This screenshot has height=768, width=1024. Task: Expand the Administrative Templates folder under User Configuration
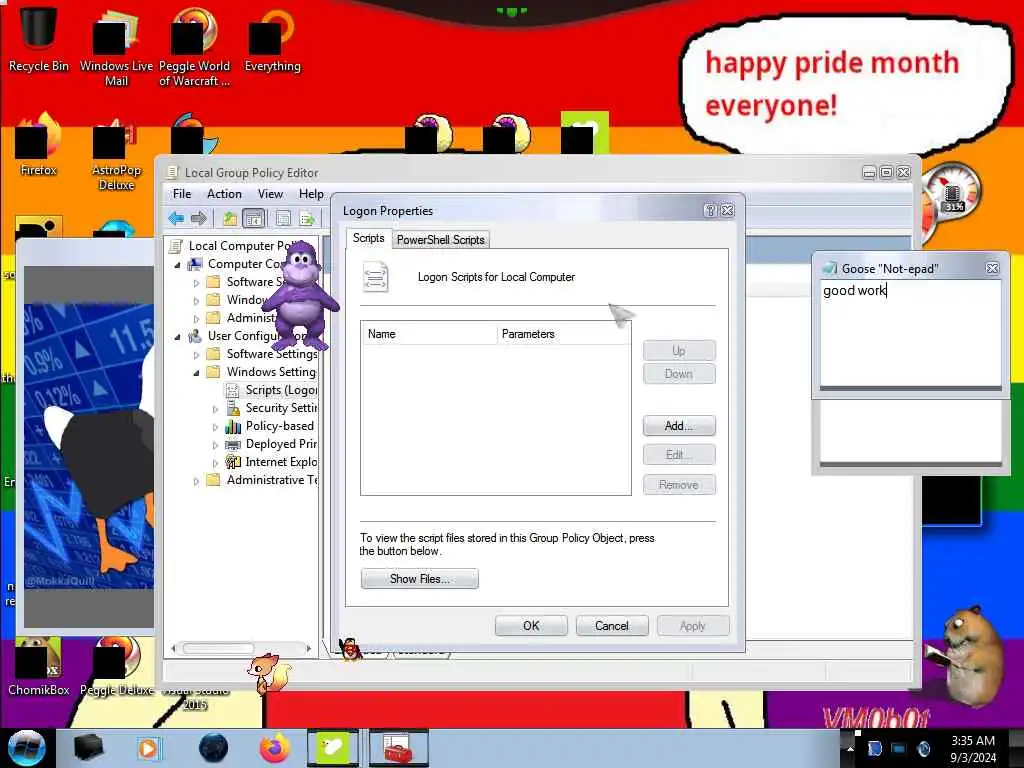click(x=196, y=481)
